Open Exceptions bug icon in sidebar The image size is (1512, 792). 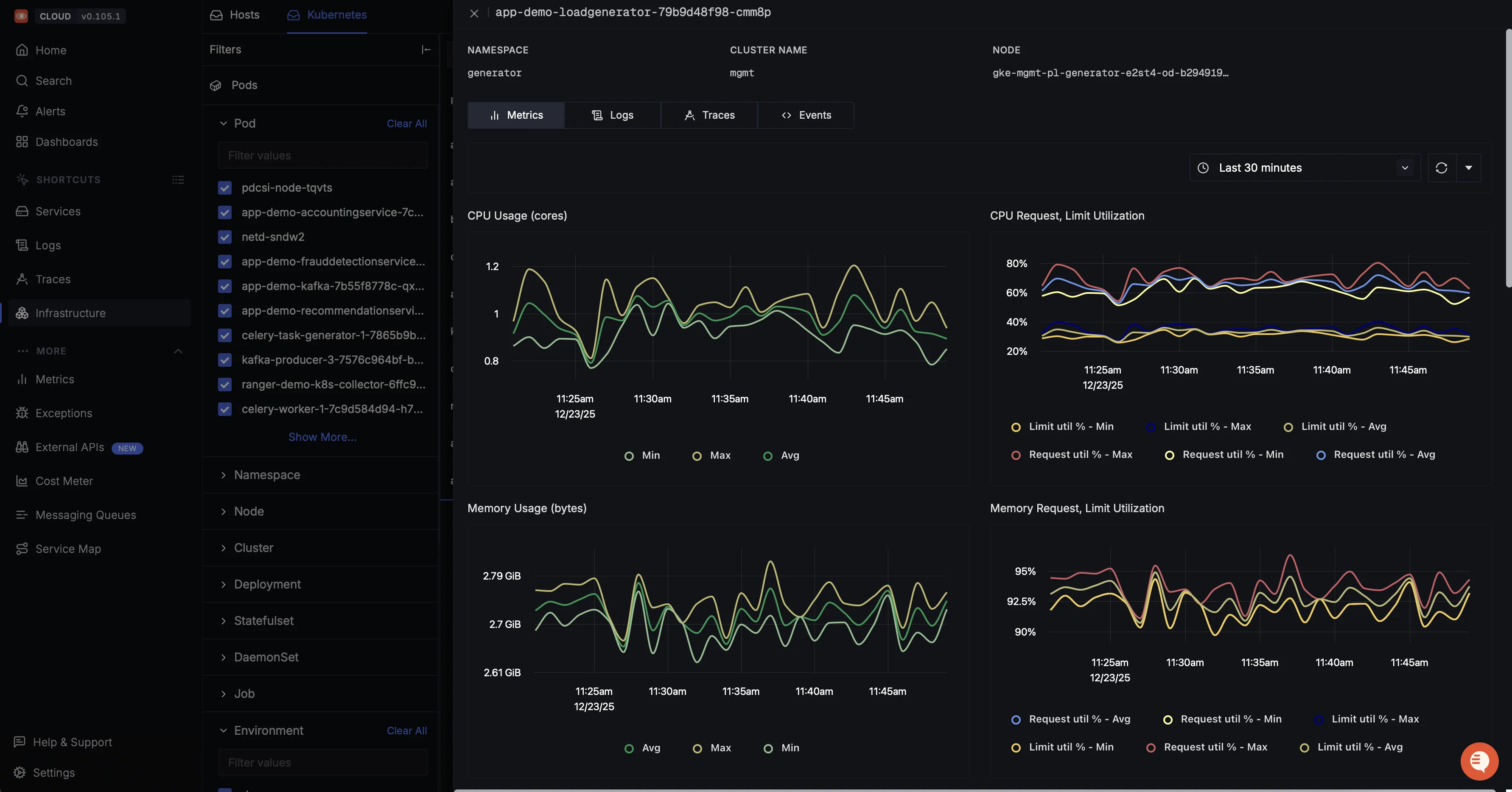pyautogui.click(x=22, y=413)
